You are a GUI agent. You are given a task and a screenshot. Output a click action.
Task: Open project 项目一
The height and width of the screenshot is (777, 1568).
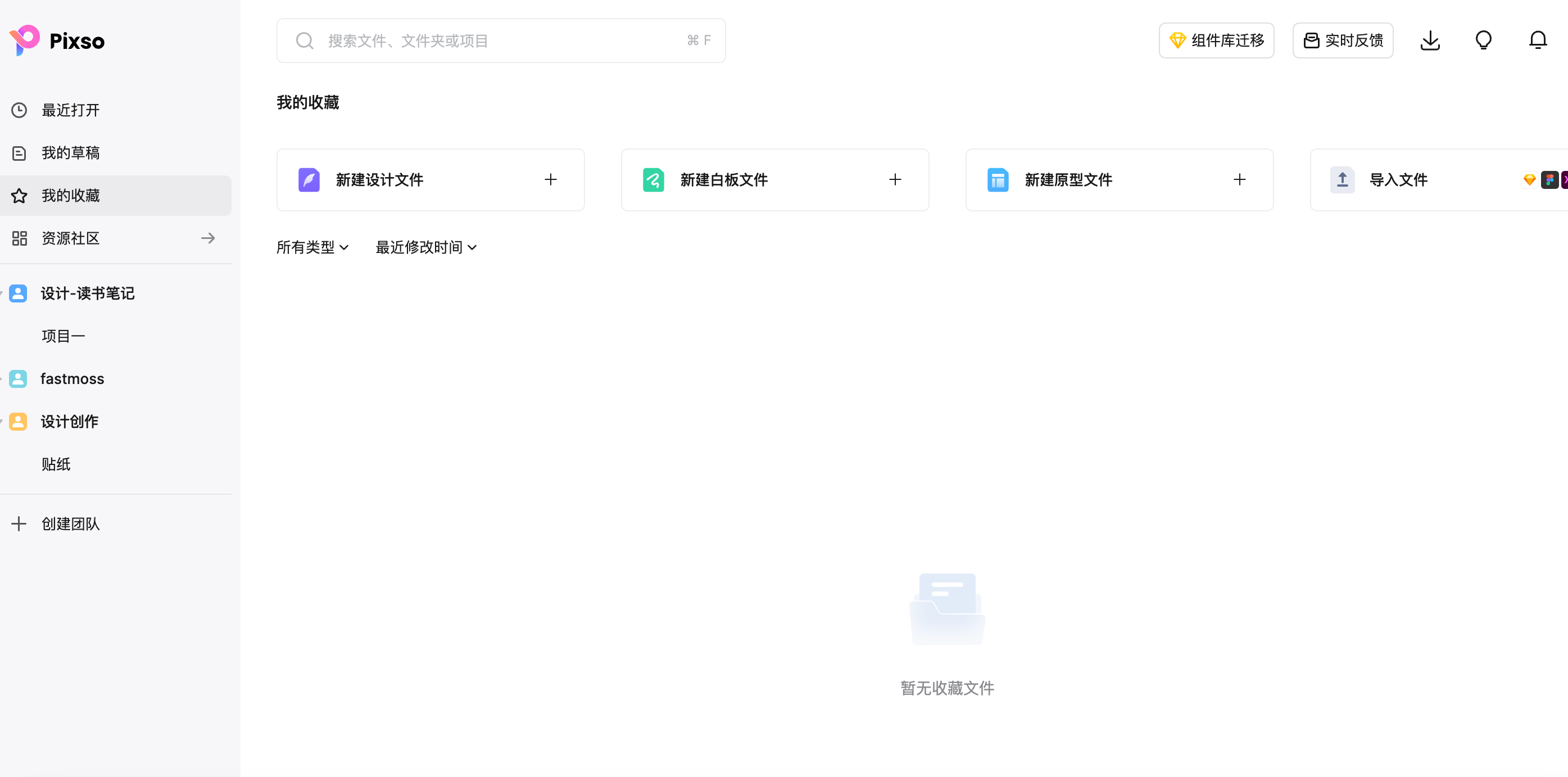(x=64, y=336)
